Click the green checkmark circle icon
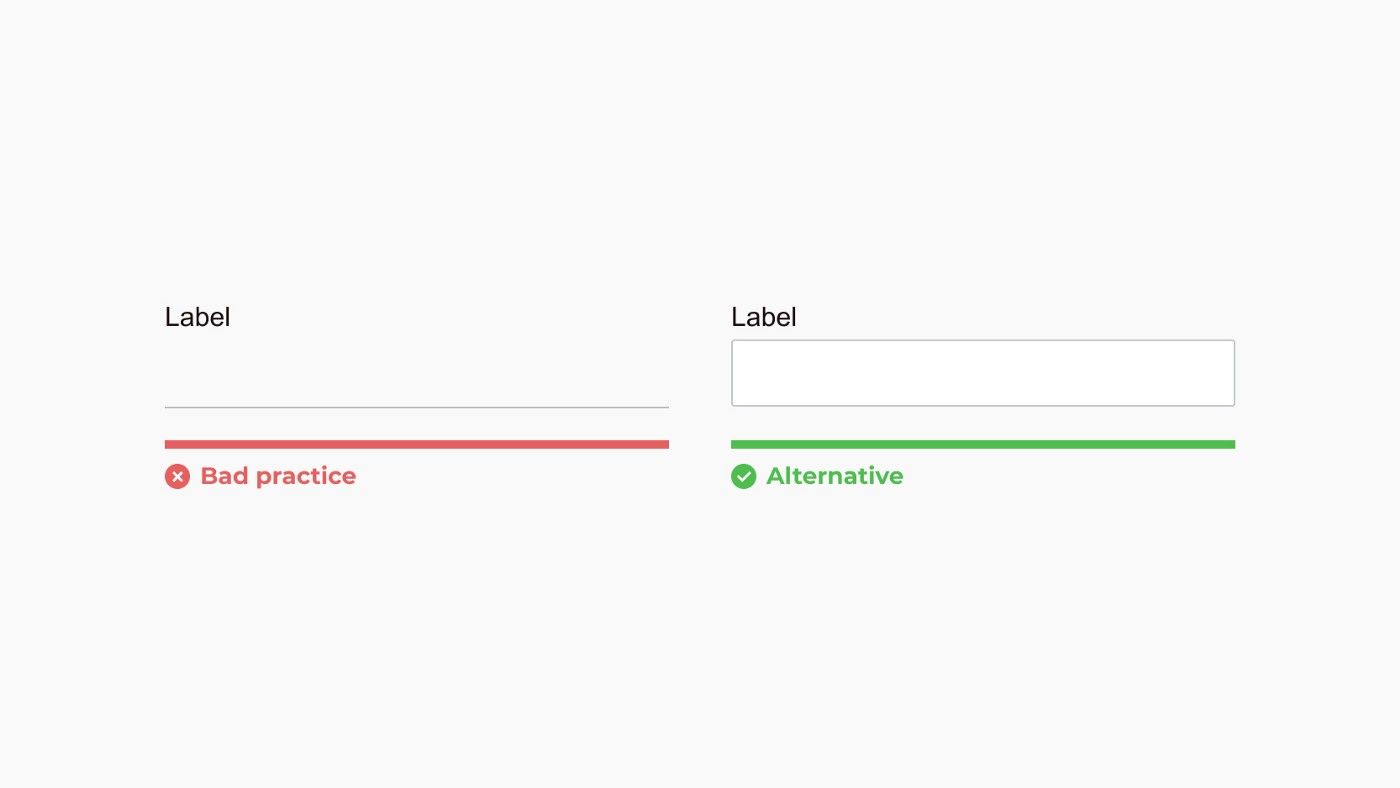 (x=743, y=477)
